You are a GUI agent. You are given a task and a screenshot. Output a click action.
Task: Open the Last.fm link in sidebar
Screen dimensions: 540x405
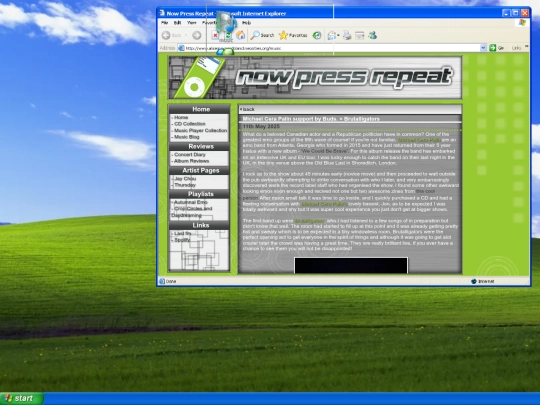183,233
